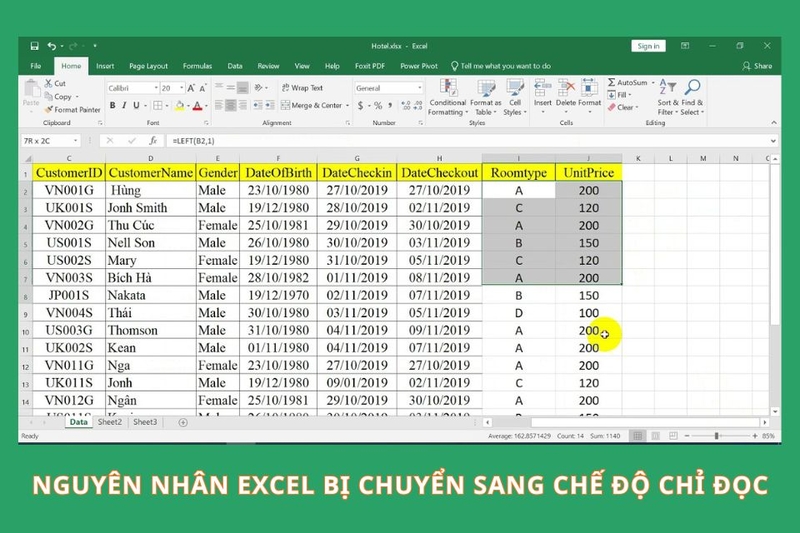This screenshot has height=533, width=800.
Task: Open Sort & Filter menu
Action: point(667,97)
